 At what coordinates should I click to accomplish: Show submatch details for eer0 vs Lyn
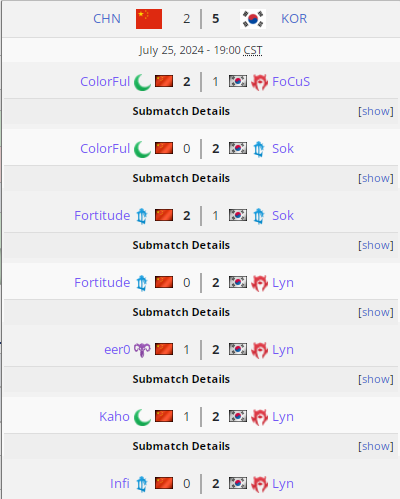click(376, 379)
